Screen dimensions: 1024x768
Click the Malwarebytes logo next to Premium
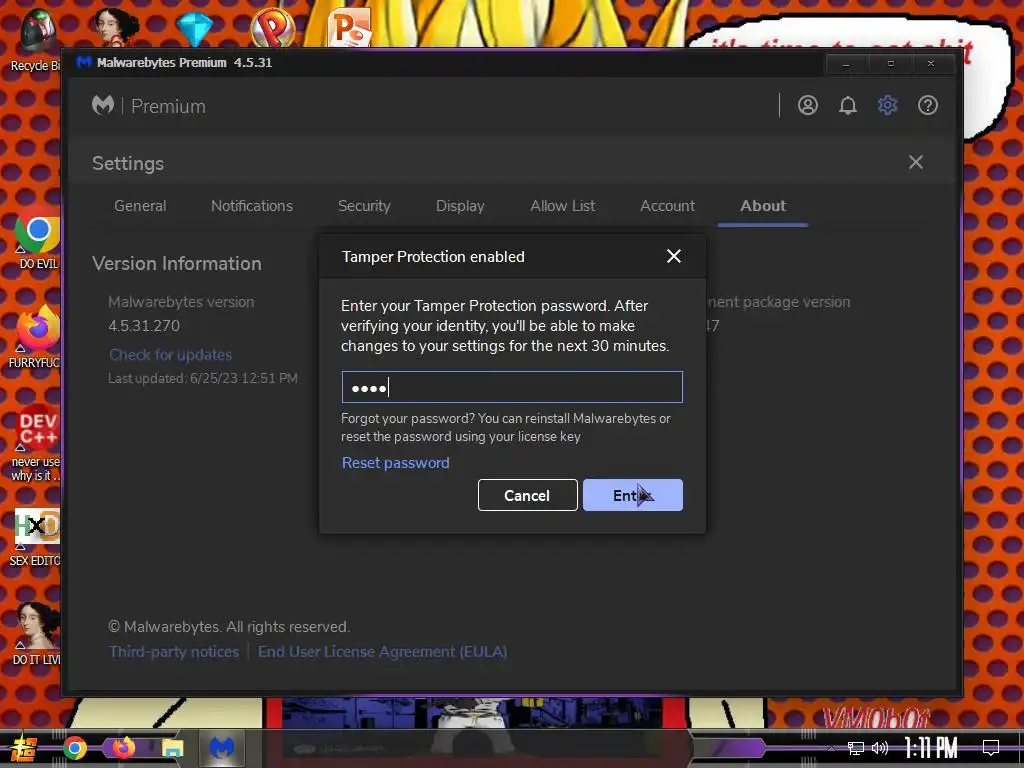103,105
